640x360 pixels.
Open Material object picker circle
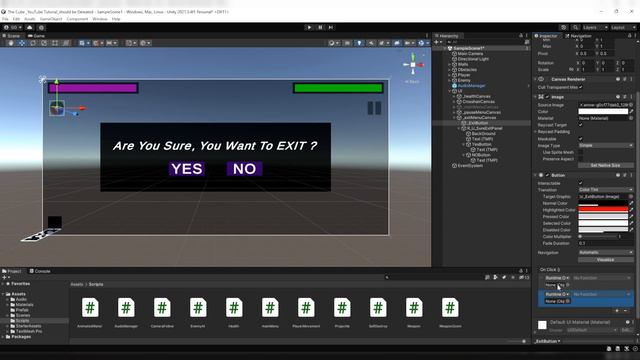[631, 118]
